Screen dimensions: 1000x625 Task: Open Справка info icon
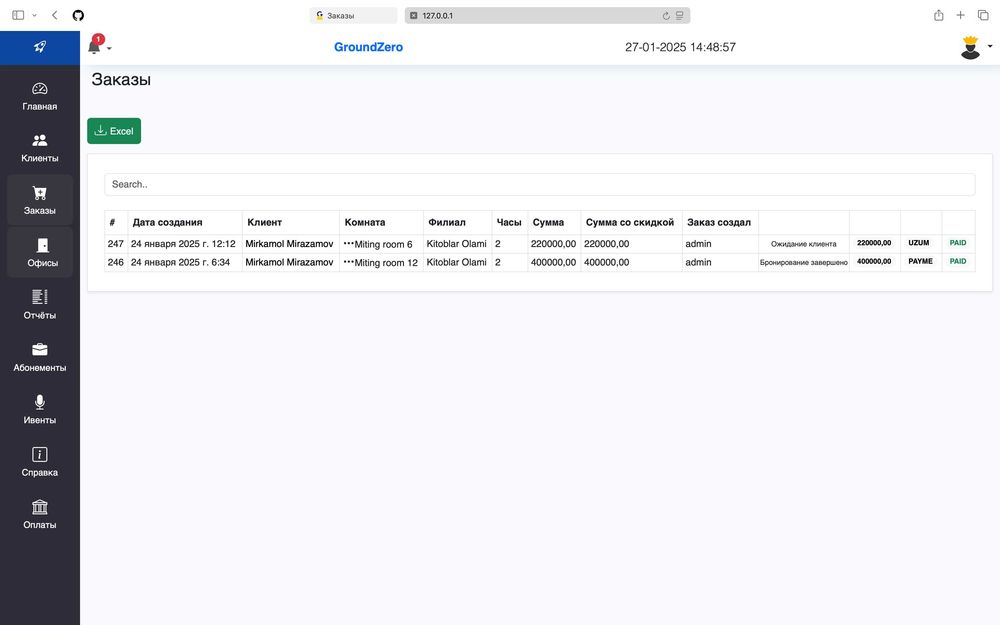[x=40, y=454]
